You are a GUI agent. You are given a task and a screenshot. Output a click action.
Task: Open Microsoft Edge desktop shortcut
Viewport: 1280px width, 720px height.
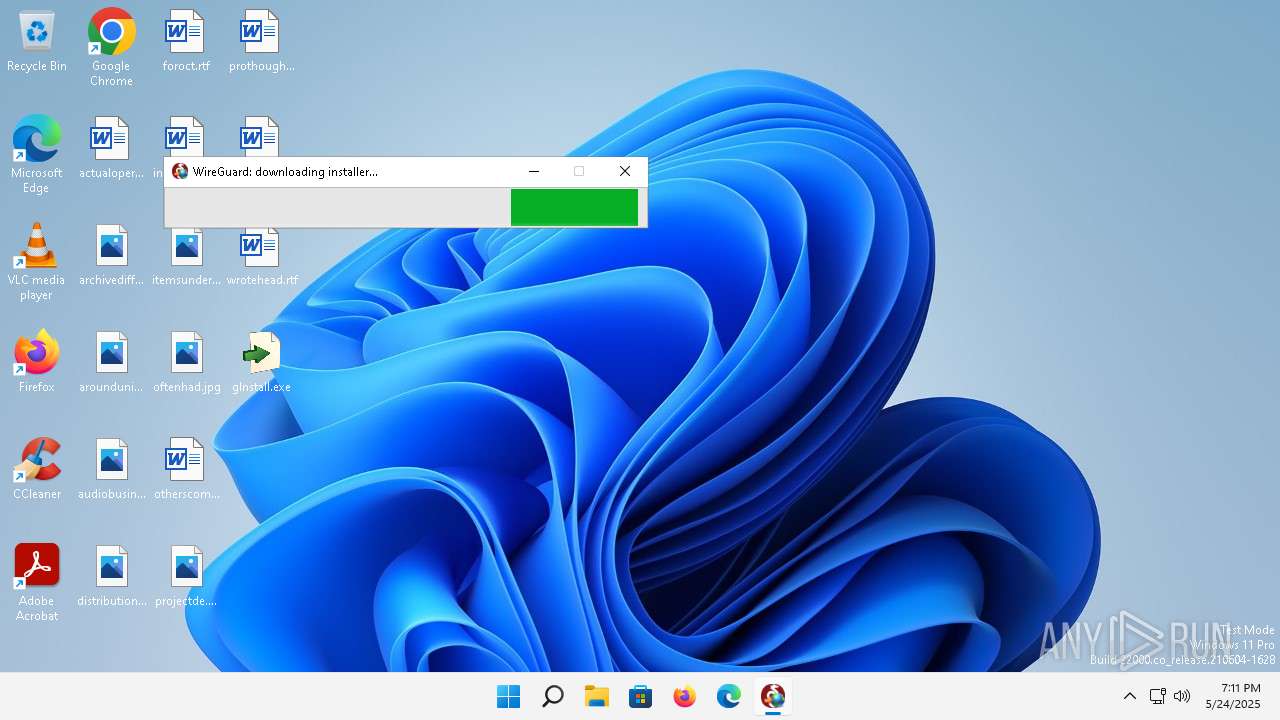coord(37,154)
